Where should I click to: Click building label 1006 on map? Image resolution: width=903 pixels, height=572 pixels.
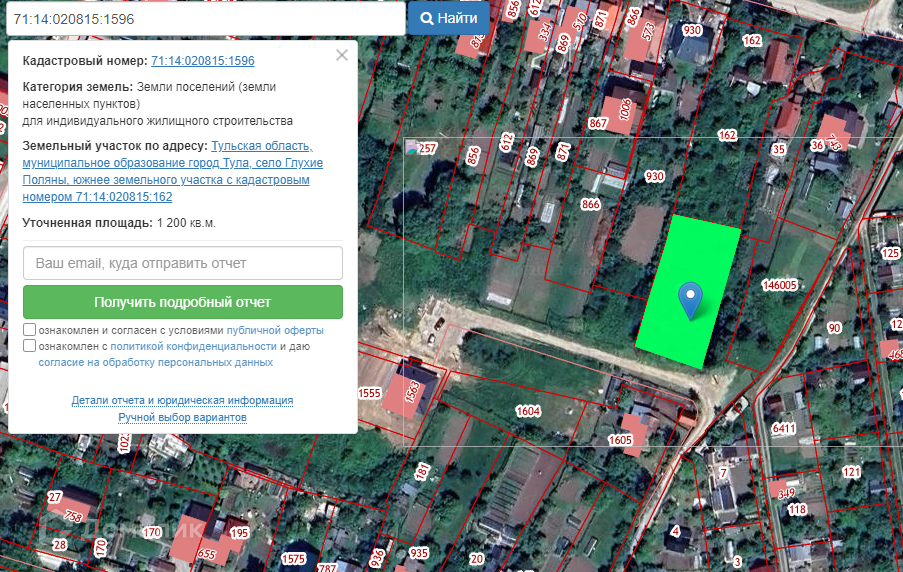click(x=625, y=109)
